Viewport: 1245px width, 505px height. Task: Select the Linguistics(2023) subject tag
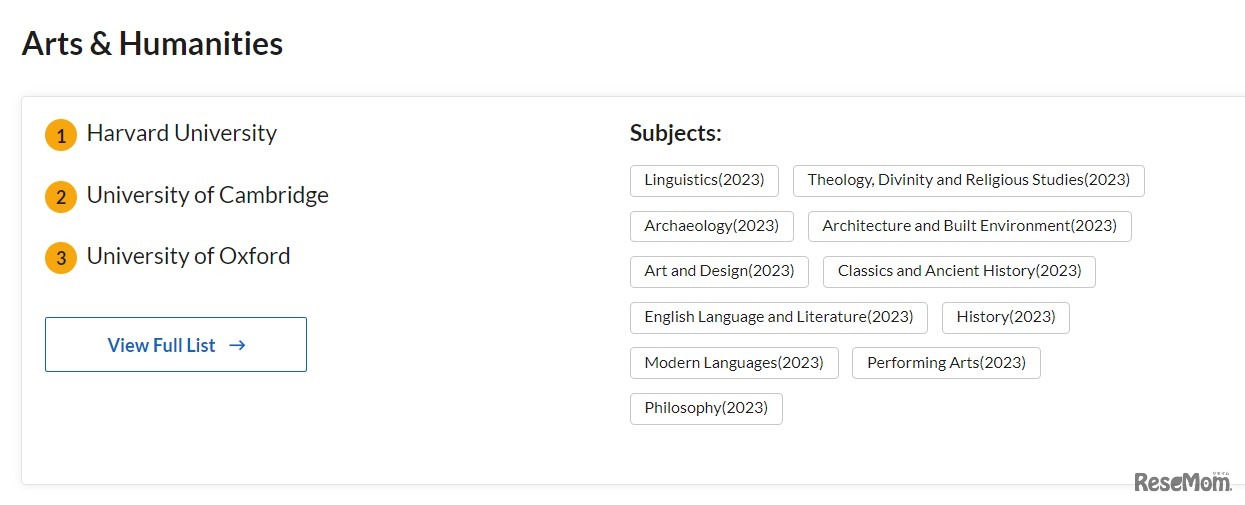(704, 180)
